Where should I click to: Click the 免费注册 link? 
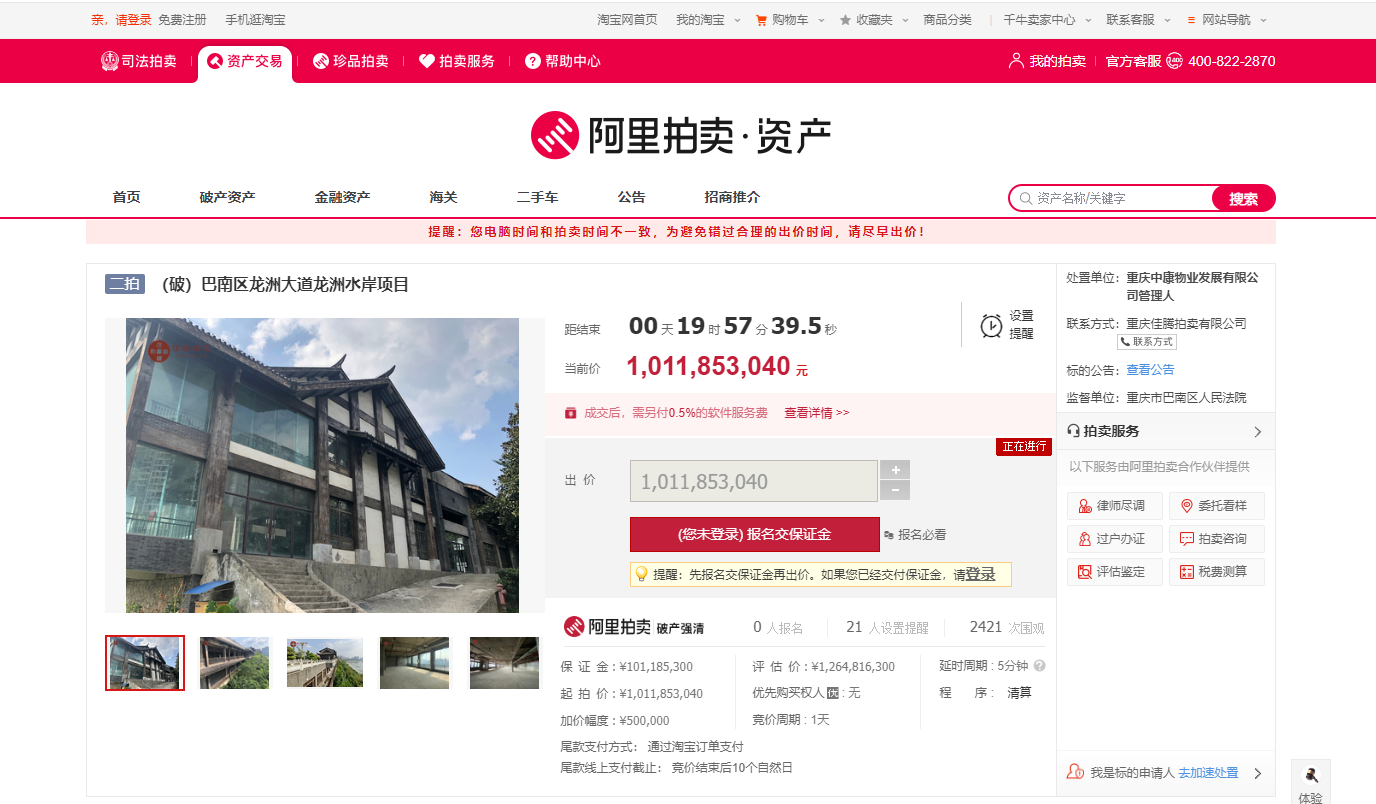pyautogui.click(x=182, y=20)
